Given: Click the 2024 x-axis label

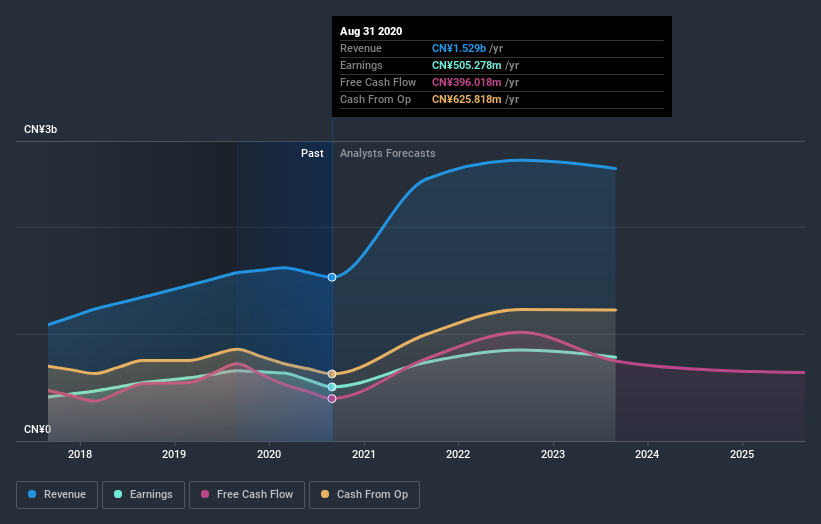Looking at the screenshot, I should [x=647, y=454].
